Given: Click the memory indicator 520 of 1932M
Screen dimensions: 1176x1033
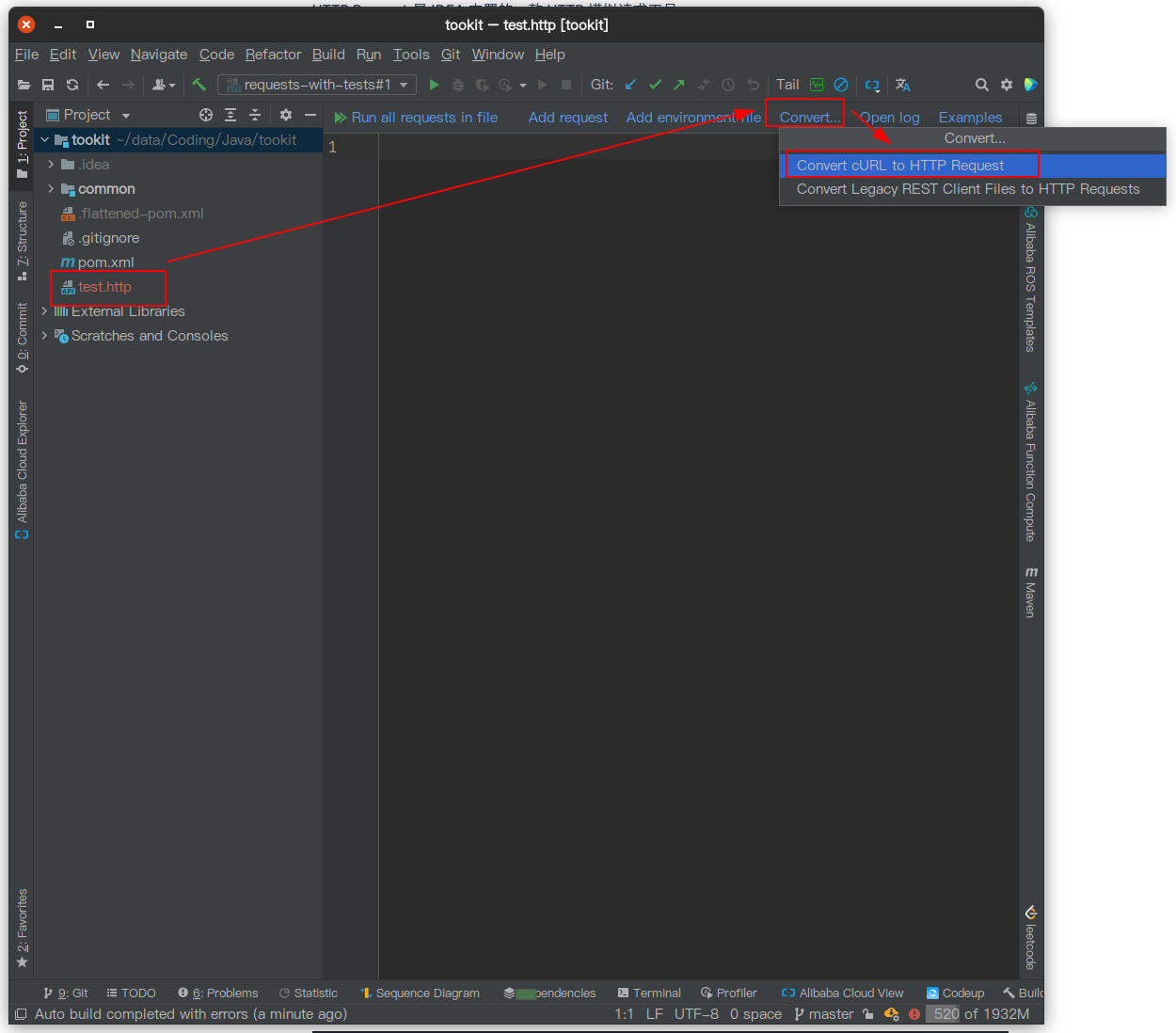Looking at the screenshot, I should click(x=981, y=1014).
